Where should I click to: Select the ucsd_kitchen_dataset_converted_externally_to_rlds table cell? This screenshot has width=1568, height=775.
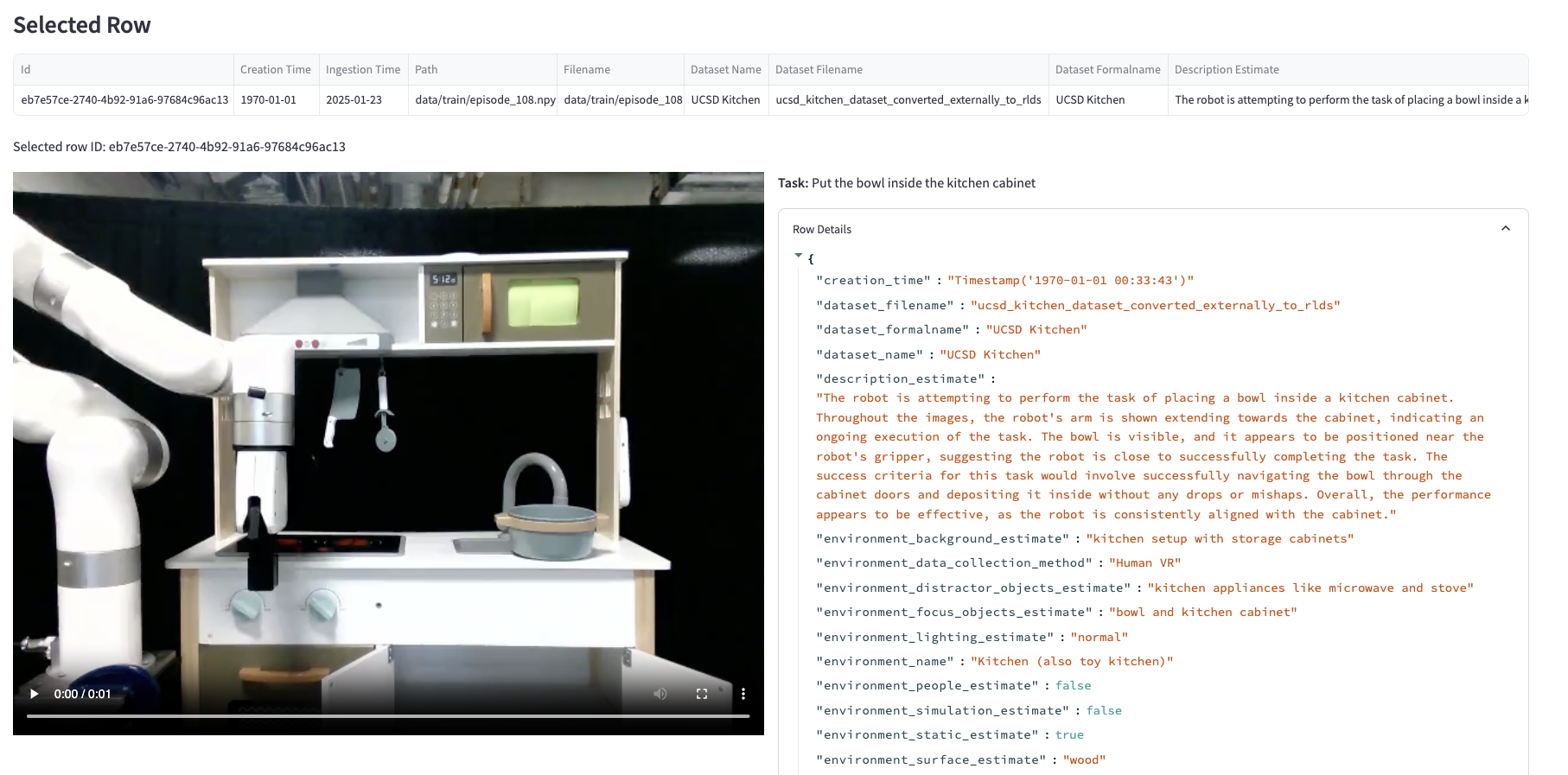(908, 100)
